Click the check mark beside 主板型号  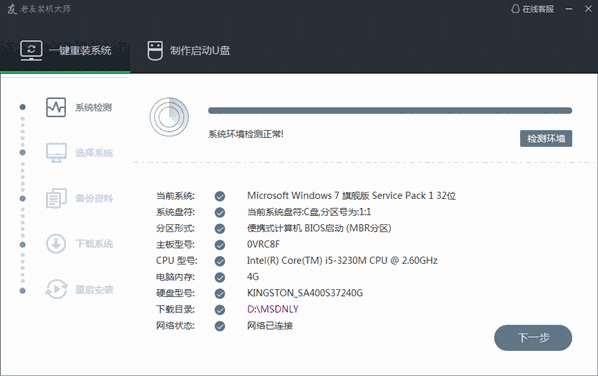(x=220, y=245)
